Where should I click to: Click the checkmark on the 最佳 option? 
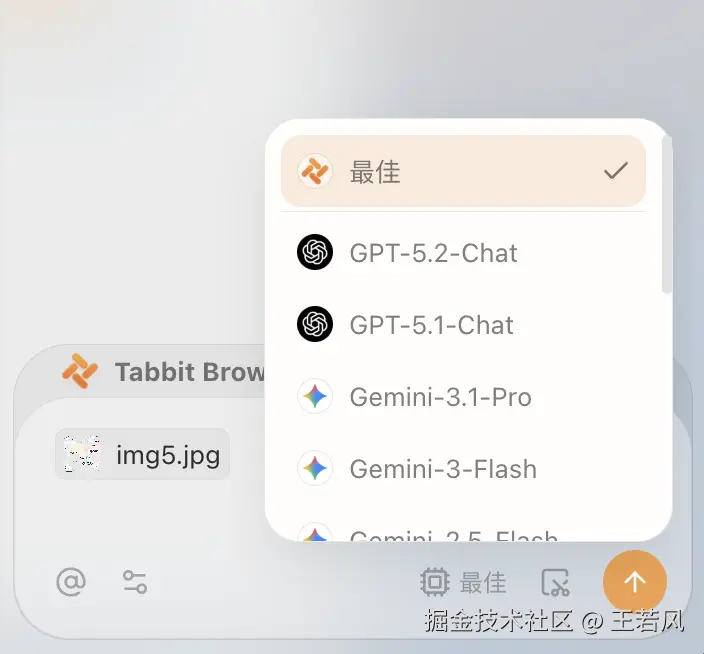[x=616, y=171]
